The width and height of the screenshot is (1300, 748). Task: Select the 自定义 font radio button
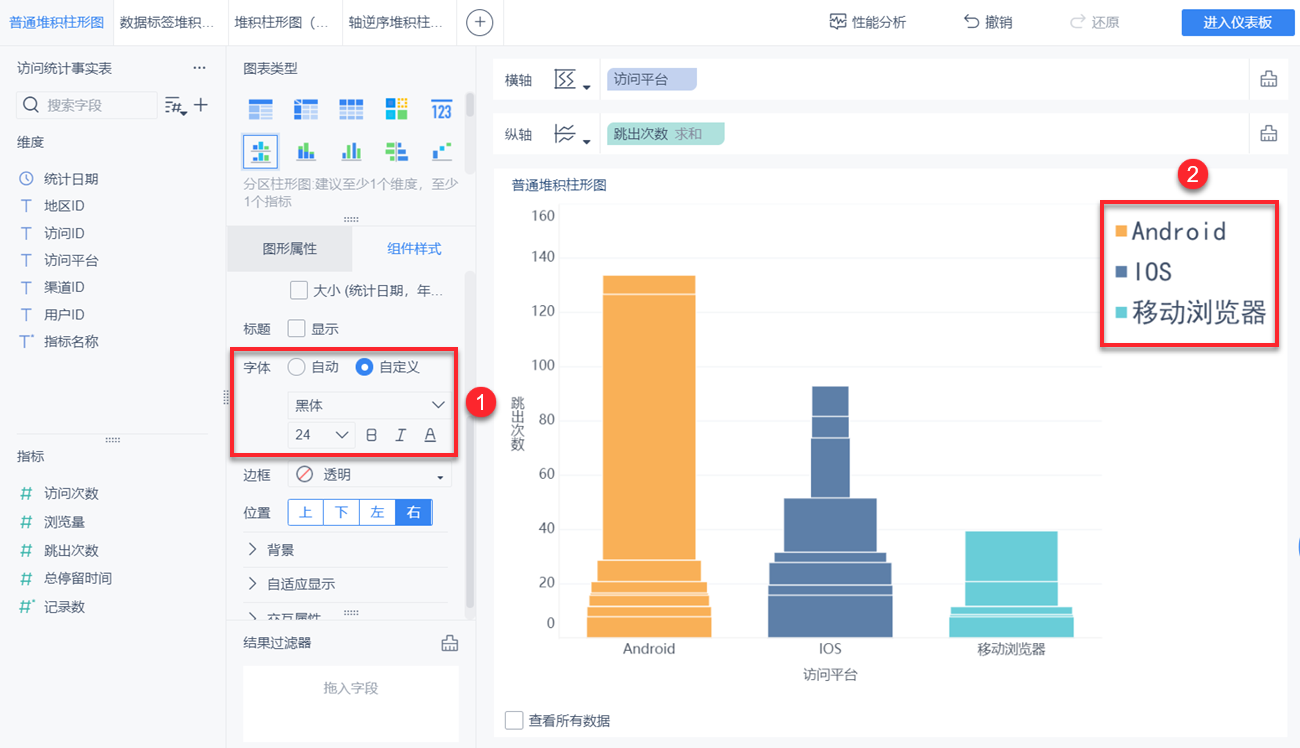tap(365, 367)
